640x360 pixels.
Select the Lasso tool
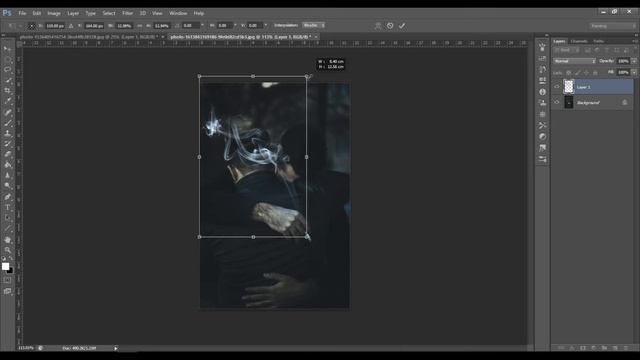[7, 70]
